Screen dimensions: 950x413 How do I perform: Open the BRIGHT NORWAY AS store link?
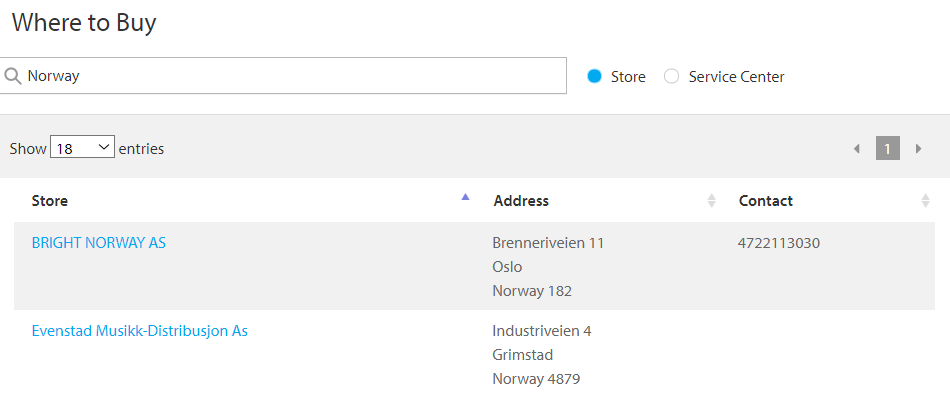click(x=99, y=243)
